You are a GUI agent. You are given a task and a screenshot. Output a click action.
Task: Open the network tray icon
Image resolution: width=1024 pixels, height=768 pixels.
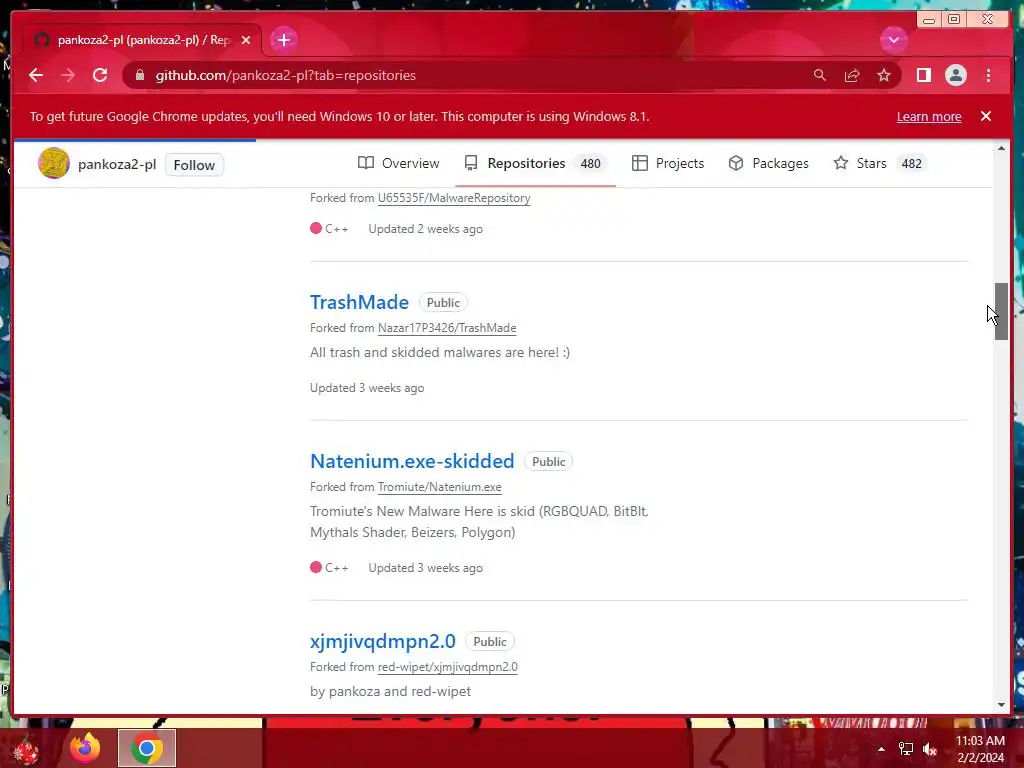(906, 749)
